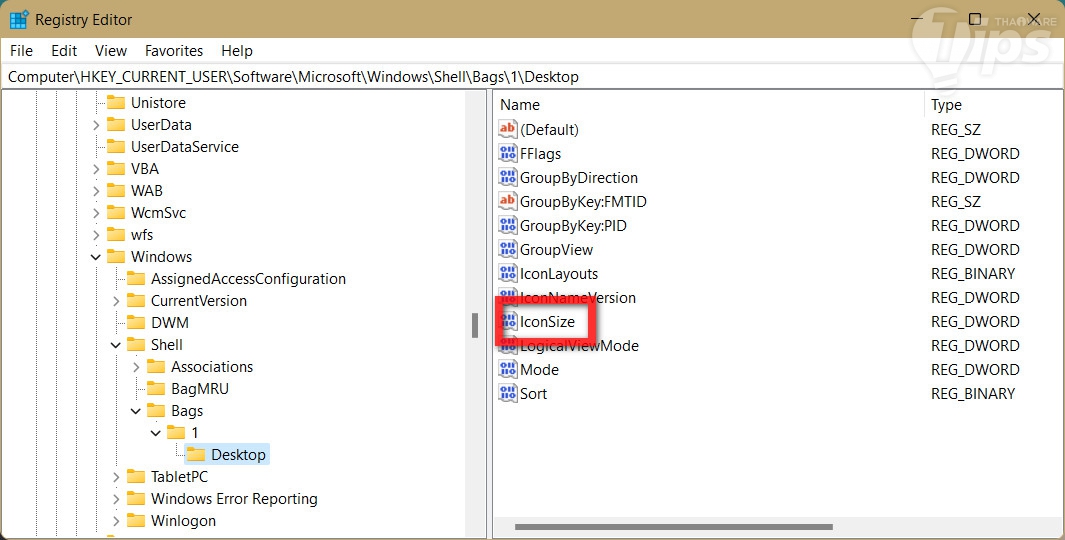
Task: Collapse the Windows key
Action: click(96, 257)
